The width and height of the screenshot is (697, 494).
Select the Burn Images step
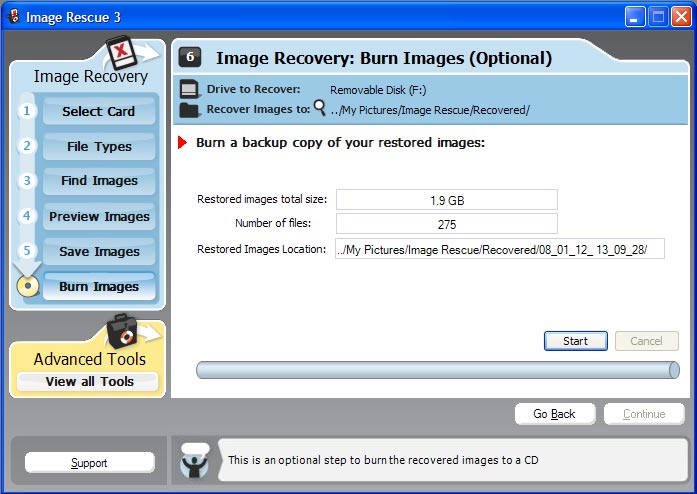[x=98, y=286]
